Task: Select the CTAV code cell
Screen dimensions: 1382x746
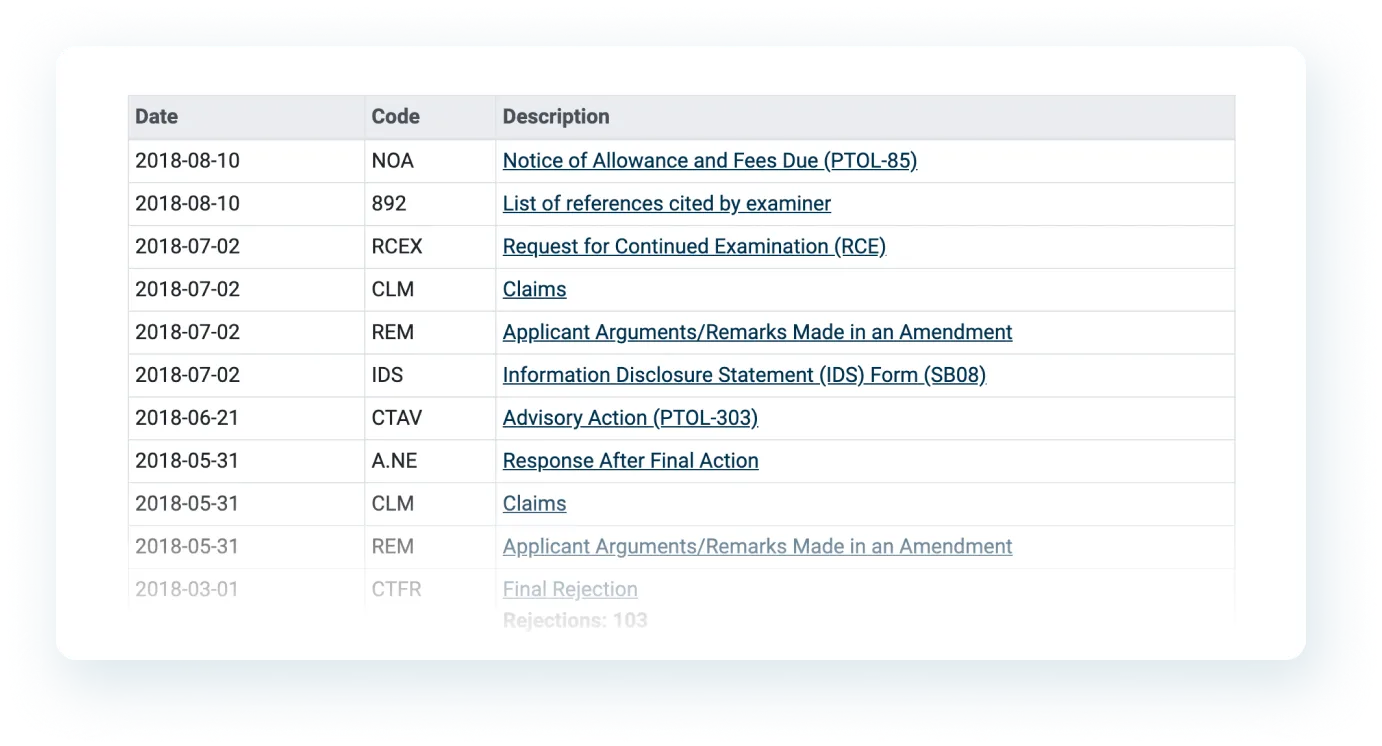Action: coord(397,418)
